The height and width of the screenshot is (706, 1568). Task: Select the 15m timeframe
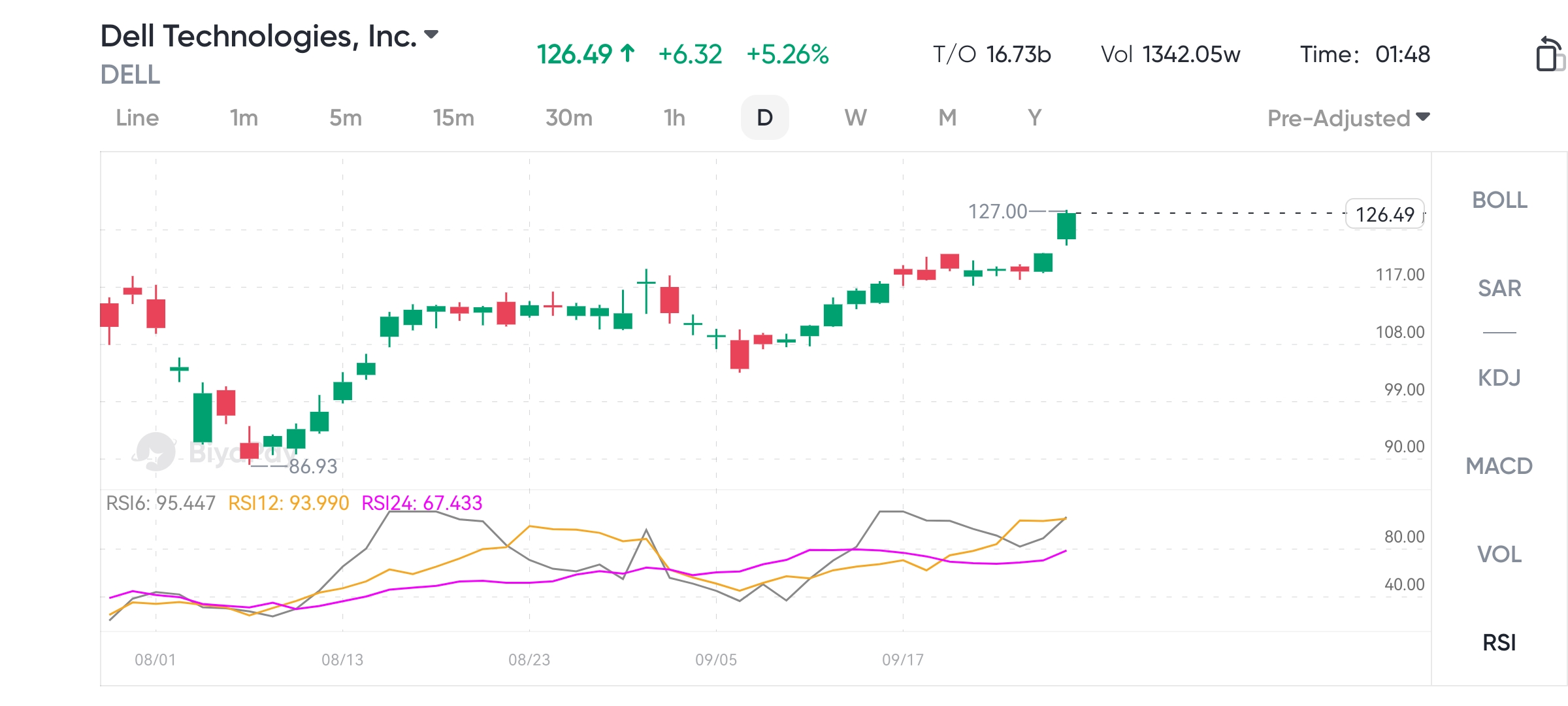coord(453,118)
